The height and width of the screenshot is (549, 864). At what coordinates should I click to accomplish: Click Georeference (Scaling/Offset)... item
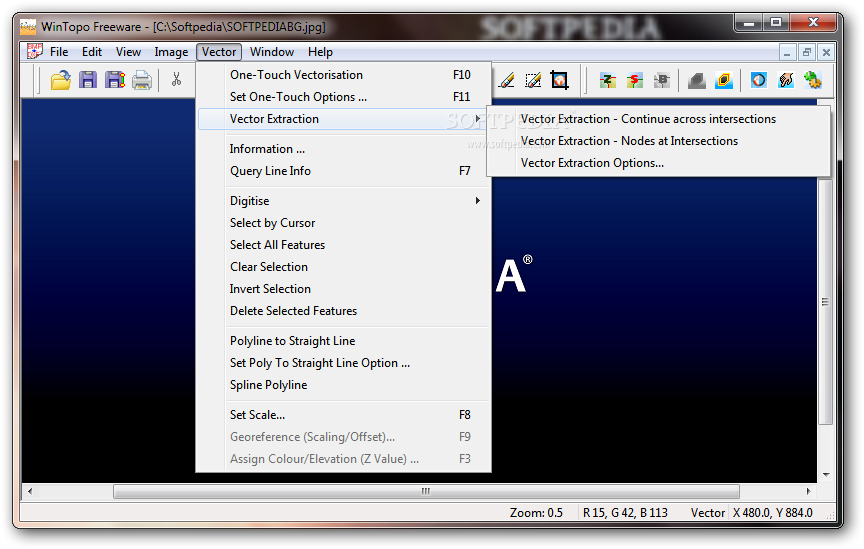344,437
